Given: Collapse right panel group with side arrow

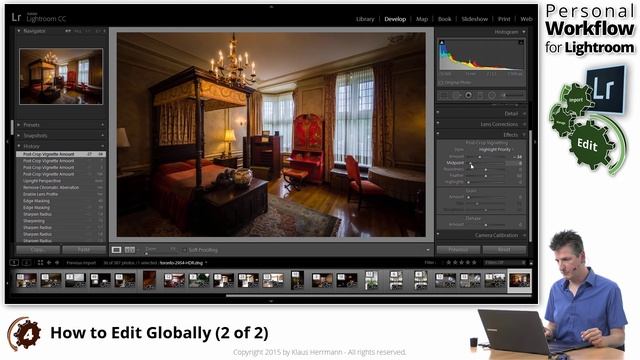Looking at the screenshot, I should [535, 142].
